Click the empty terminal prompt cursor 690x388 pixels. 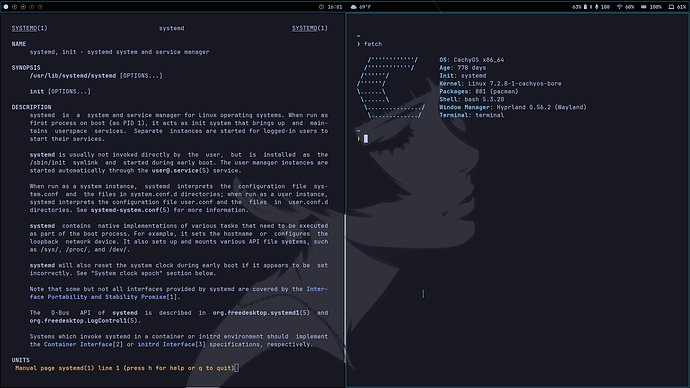[366, 139]
